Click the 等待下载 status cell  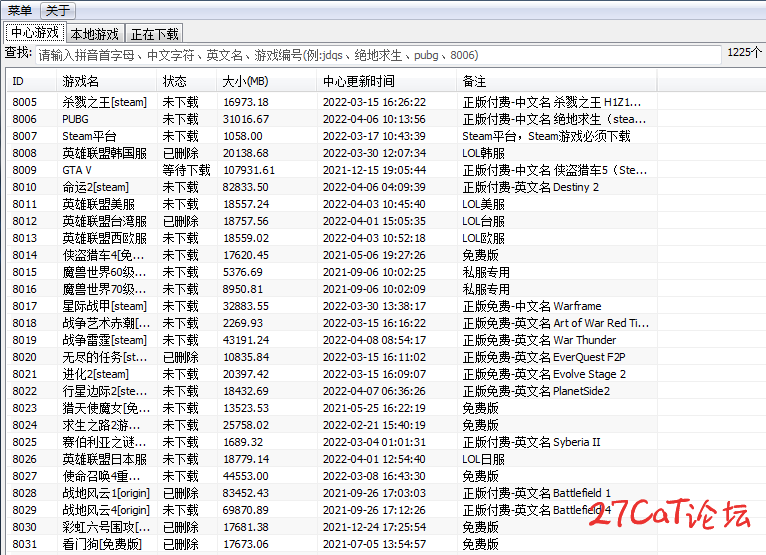(186, 170)
